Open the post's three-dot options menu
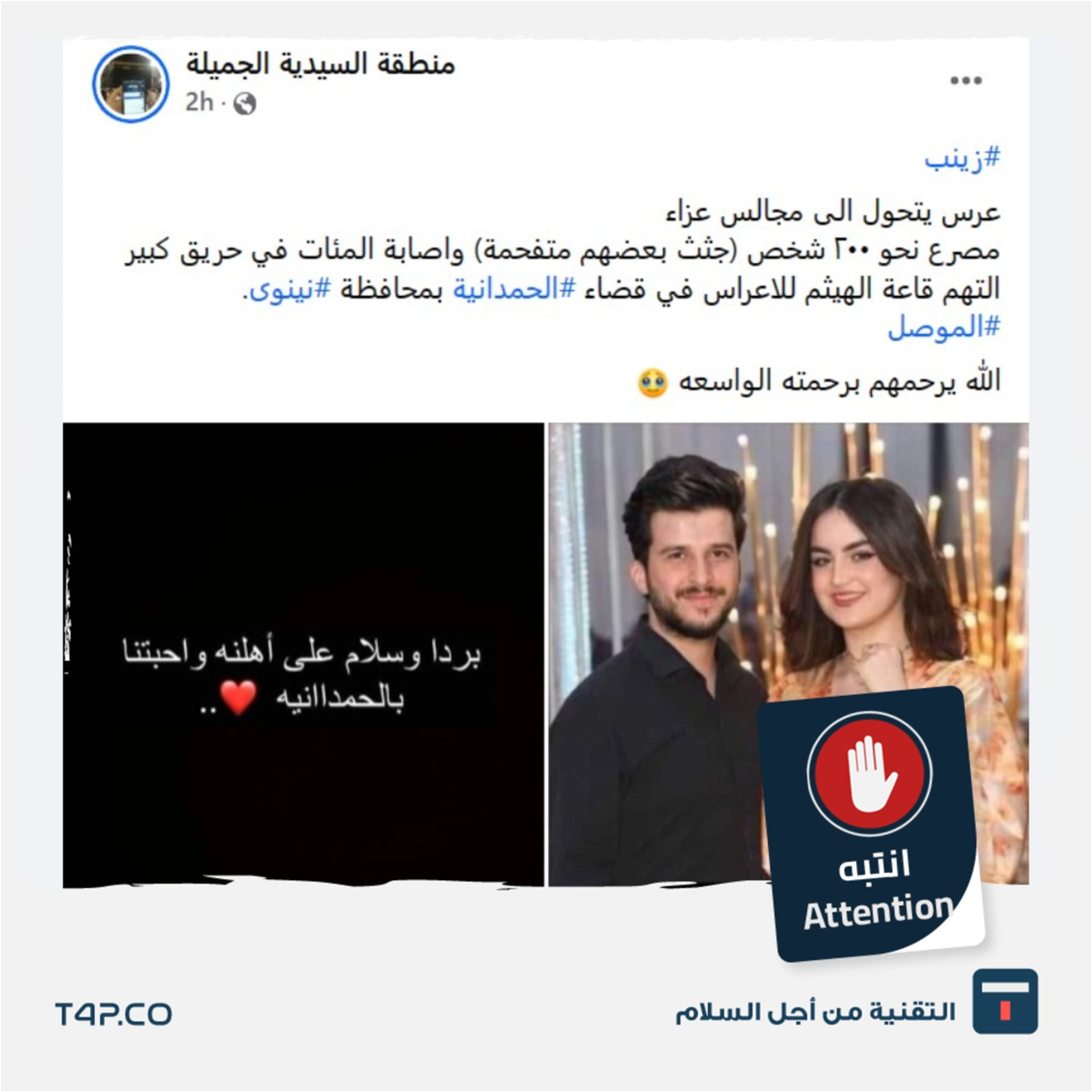Image resolution: width=1092 pixels, height=1092 pixels. click(x=966, y=81)
